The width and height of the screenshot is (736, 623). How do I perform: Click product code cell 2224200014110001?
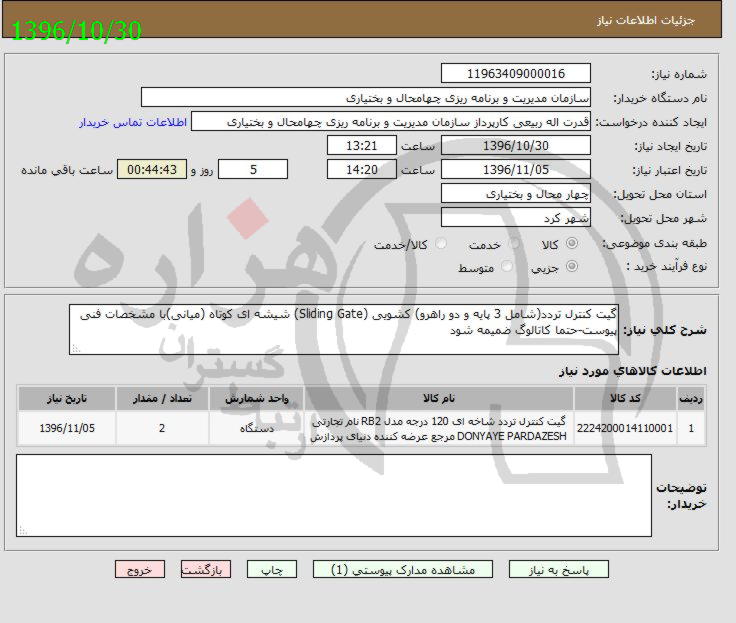point(625,428)
